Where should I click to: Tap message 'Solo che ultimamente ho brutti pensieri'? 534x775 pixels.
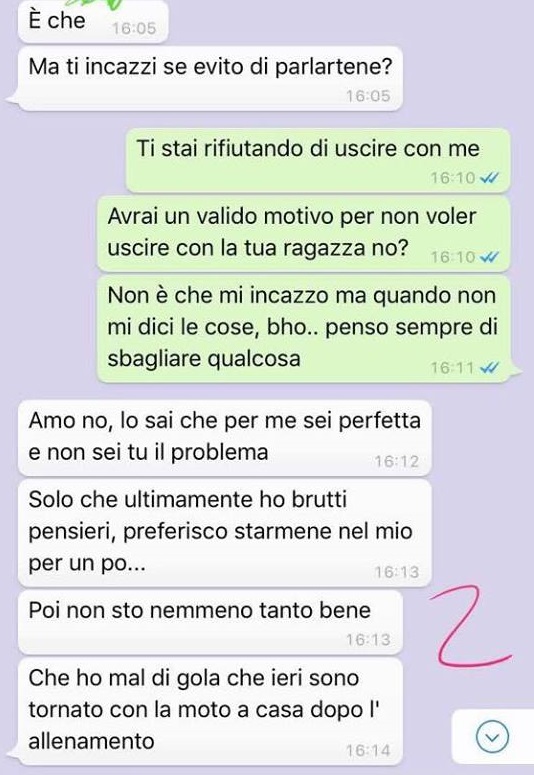click(224, 533)
